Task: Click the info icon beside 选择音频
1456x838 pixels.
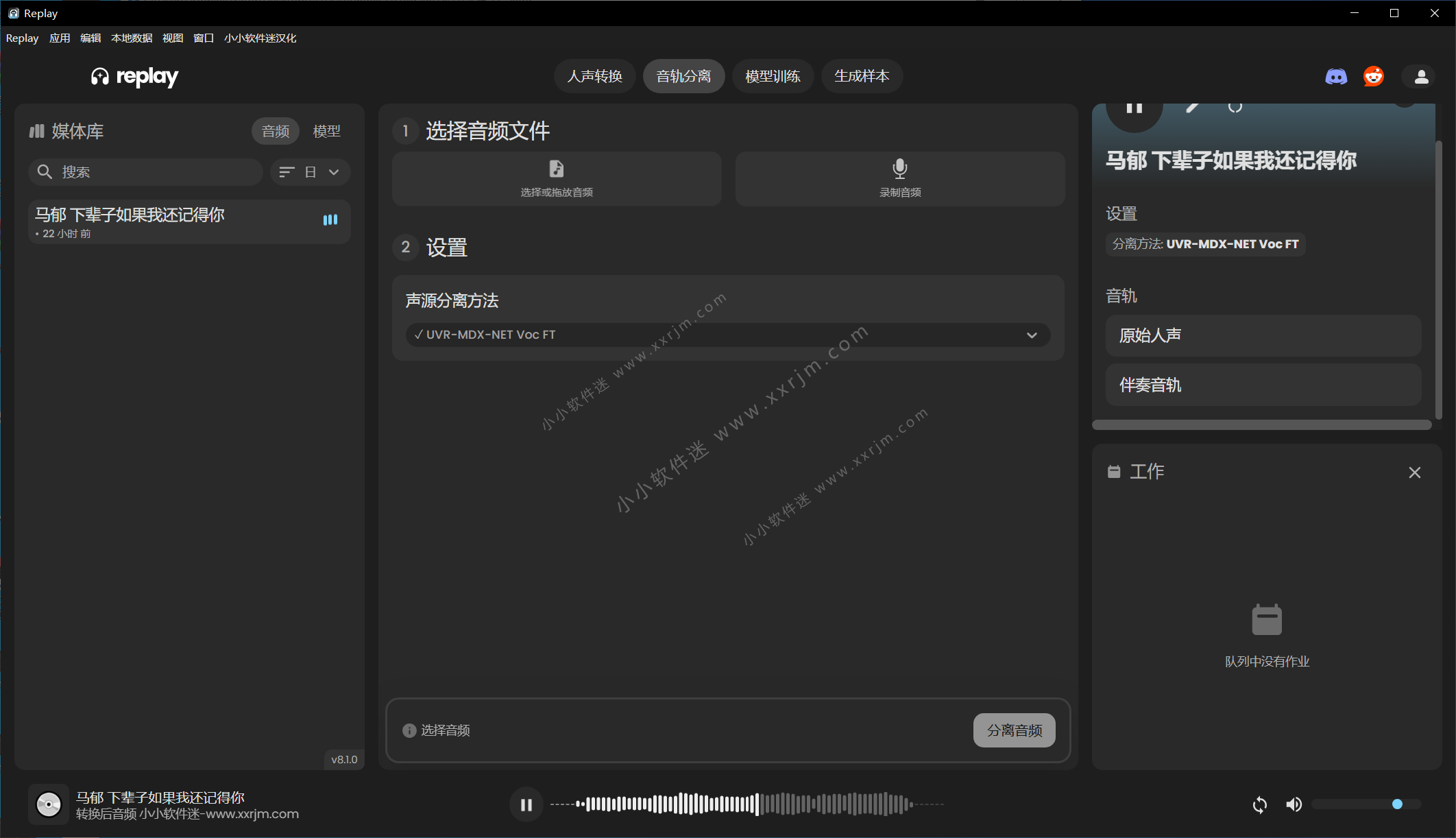Action: tap(409, 730)
